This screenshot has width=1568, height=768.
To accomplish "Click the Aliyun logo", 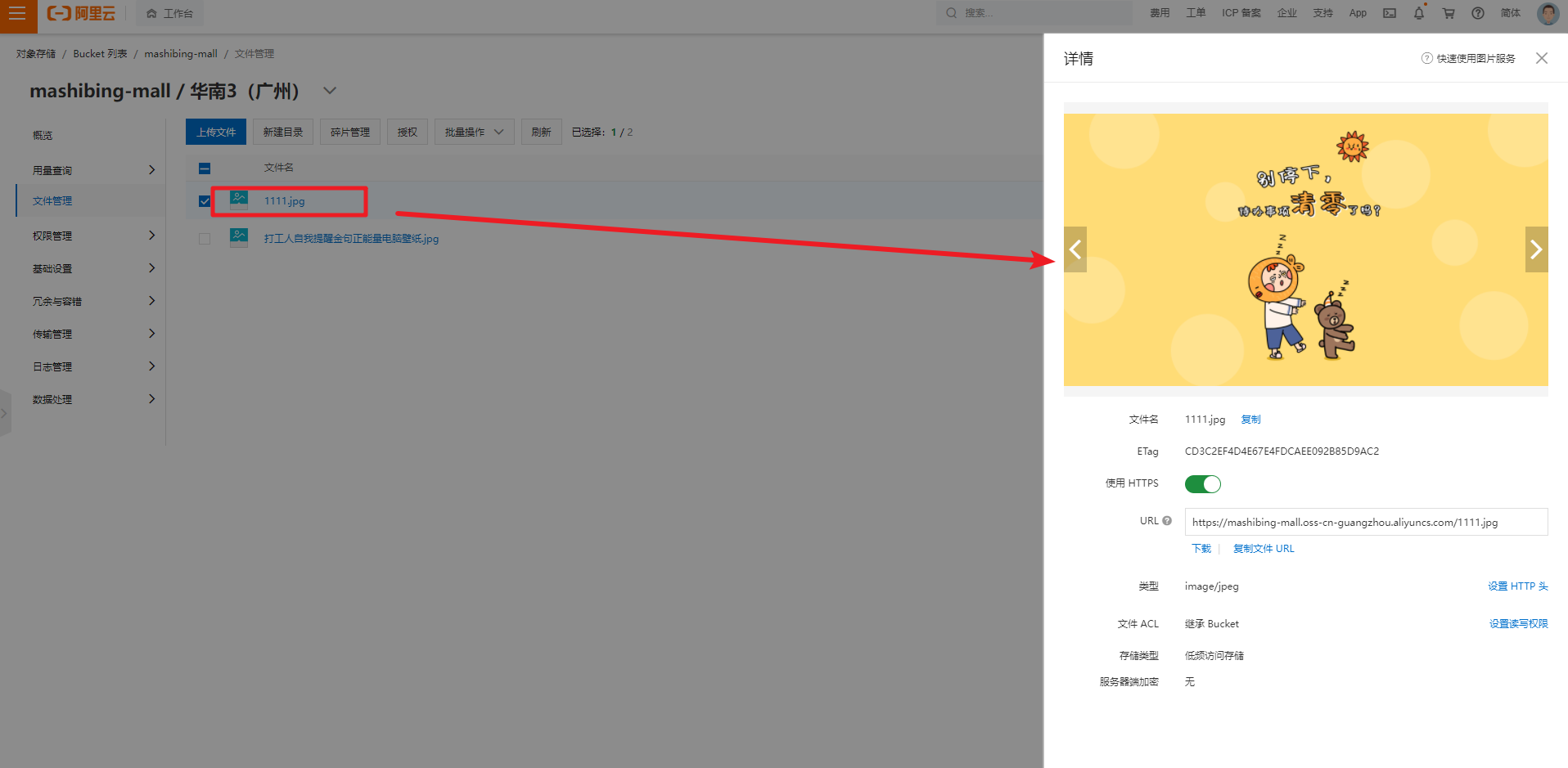I will tap(81, 13).
